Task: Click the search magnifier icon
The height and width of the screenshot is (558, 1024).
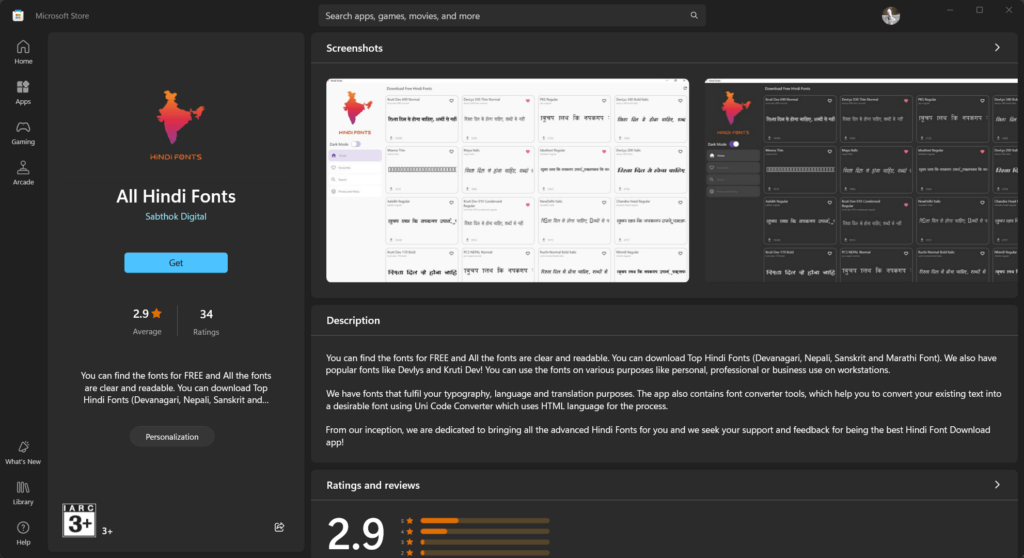Action: (694, 16)
